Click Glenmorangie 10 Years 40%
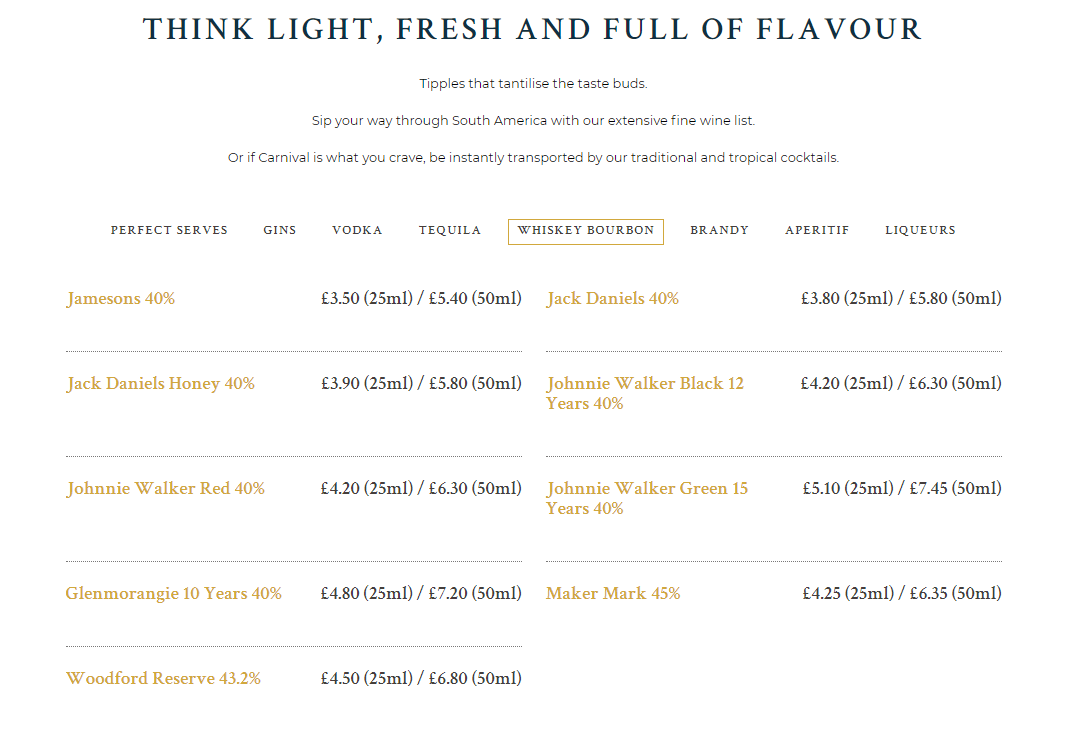The width and height of the screenshot is (1081, 740). [x=174, y=593]
